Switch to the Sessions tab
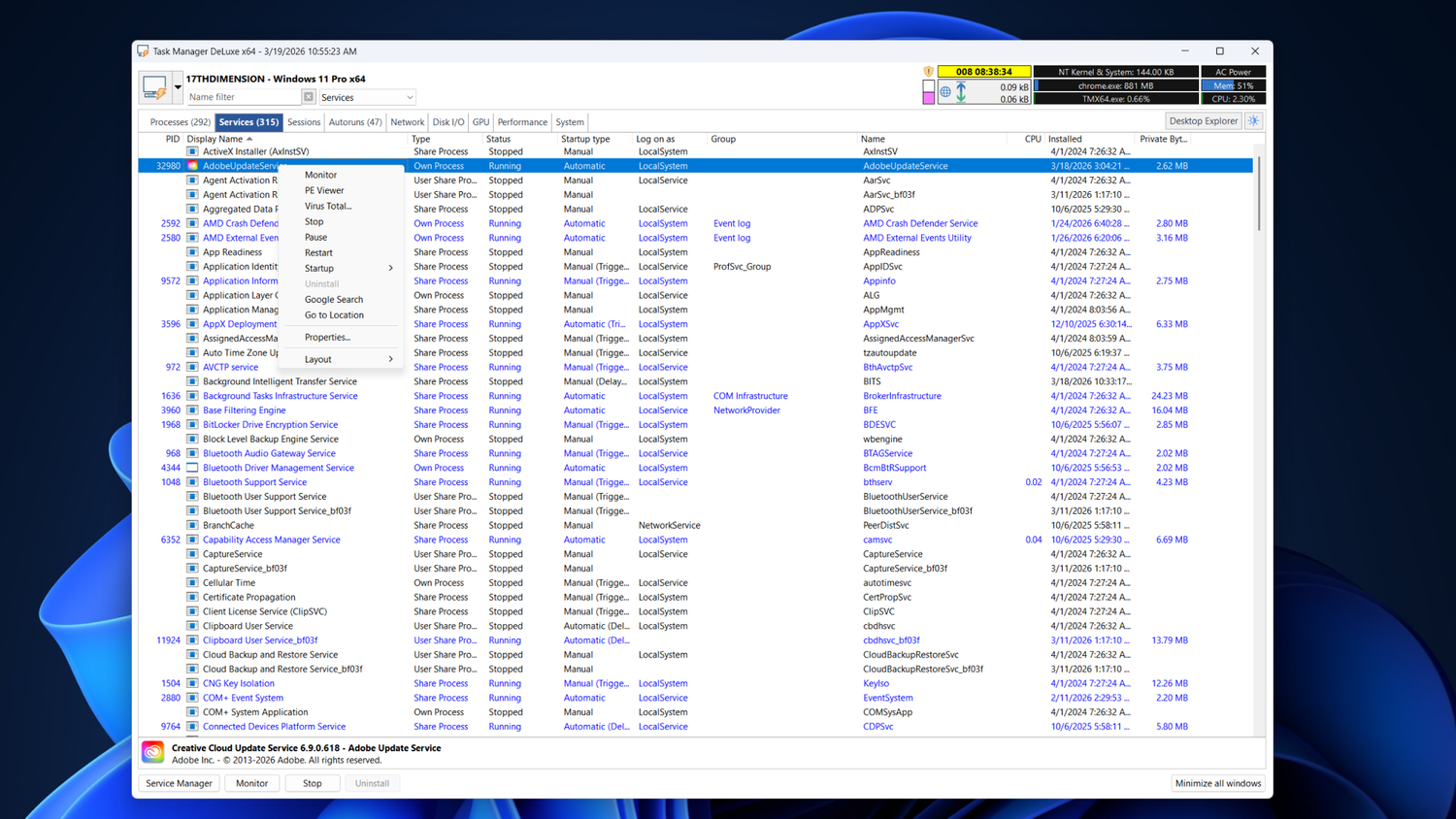The image size is (1456, 819). [x=304, y=122]
